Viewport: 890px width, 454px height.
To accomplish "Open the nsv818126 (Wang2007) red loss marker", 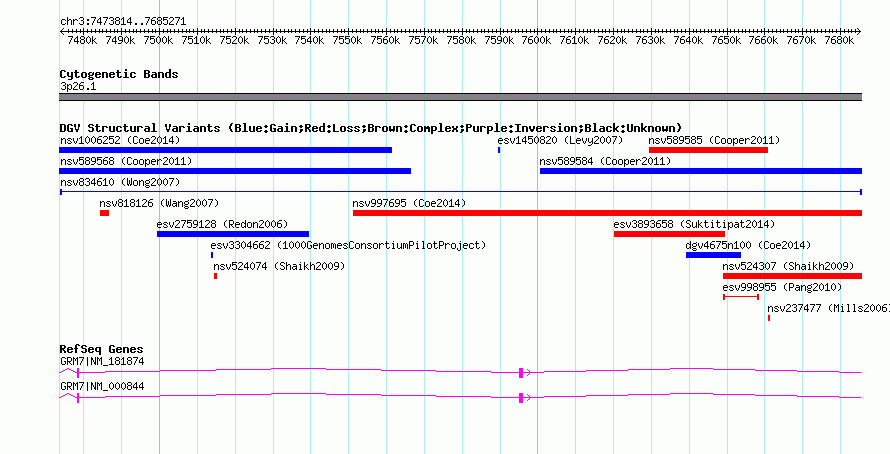I will (x=104, y=213).
